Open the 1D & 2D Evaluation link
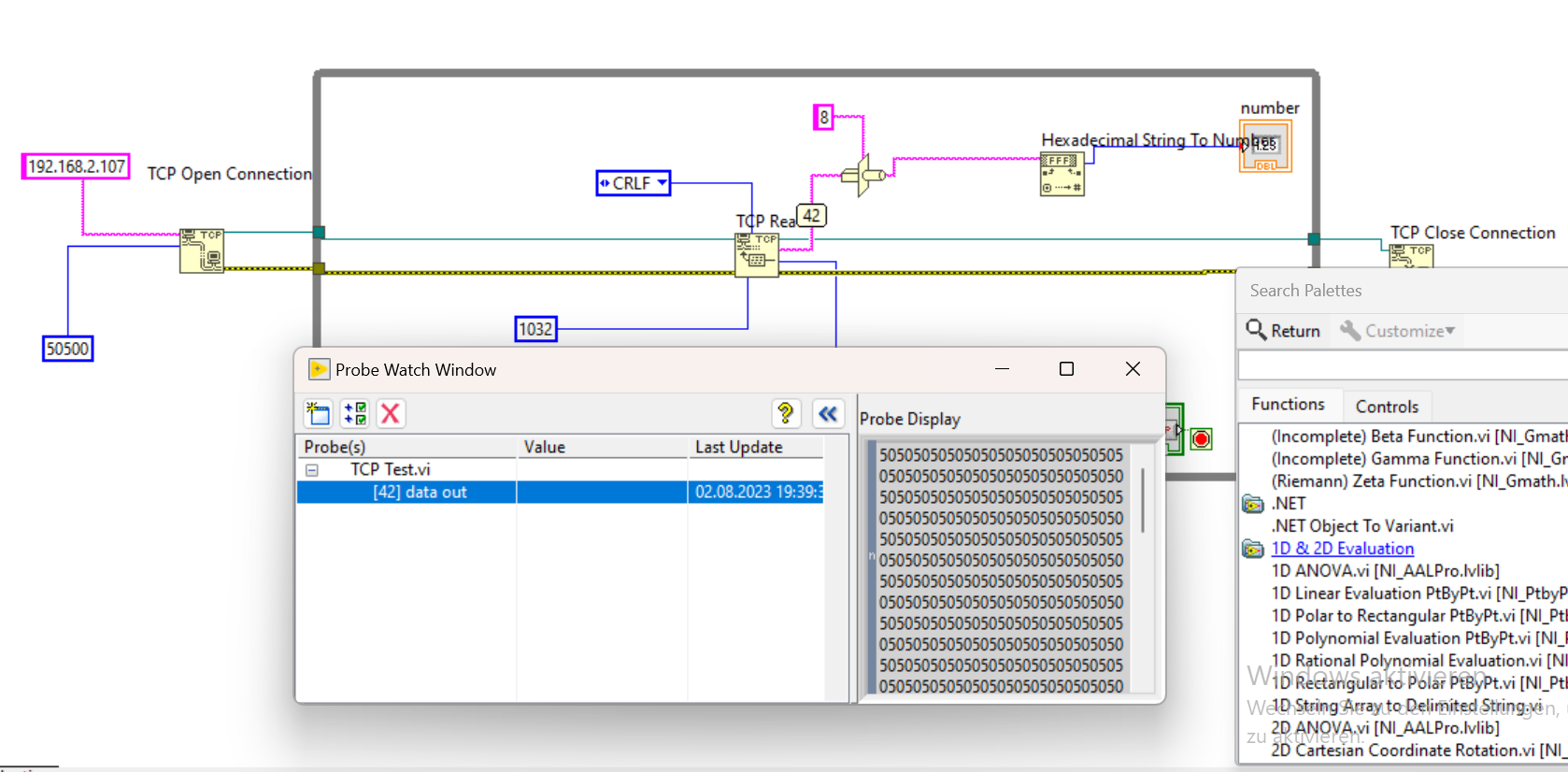Image resolution: width=1568 pixels, height=772 pixels. (1342, 549)
